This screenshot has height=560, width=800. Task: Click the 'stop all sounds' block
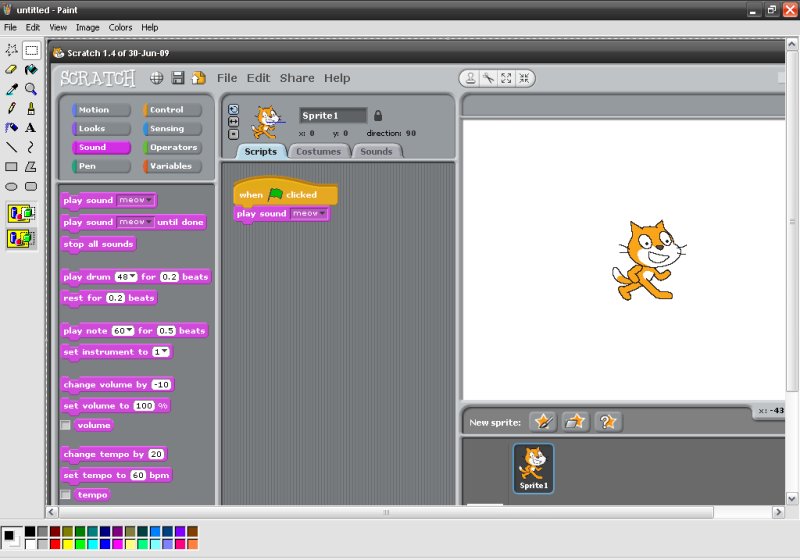tap(98, 244)
